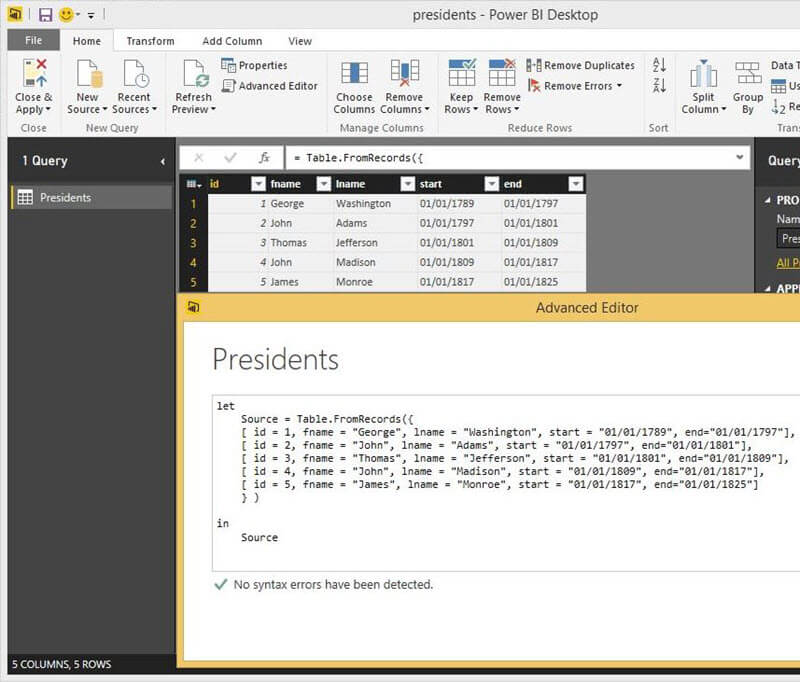Click the Refresh Preview icon
This screenshot has width=800, height=682.
pyautogui.click(x=196, y=73)
